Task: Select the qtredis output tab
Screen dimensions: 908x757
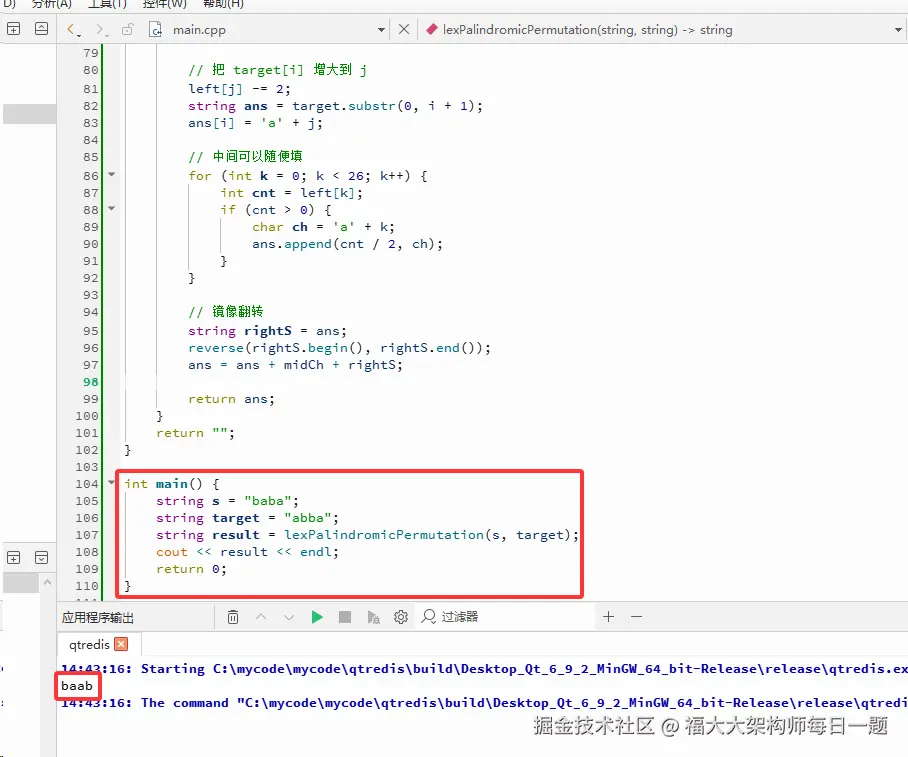Action: pos(89,645)
